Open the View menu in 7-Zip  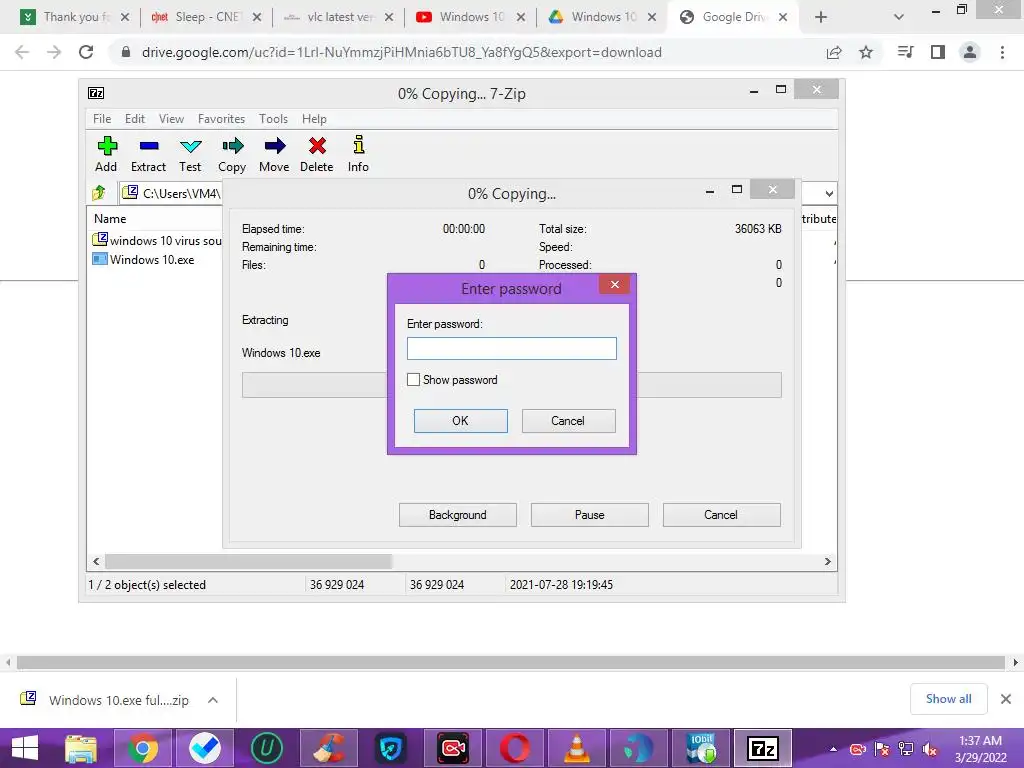click(171, 119)
